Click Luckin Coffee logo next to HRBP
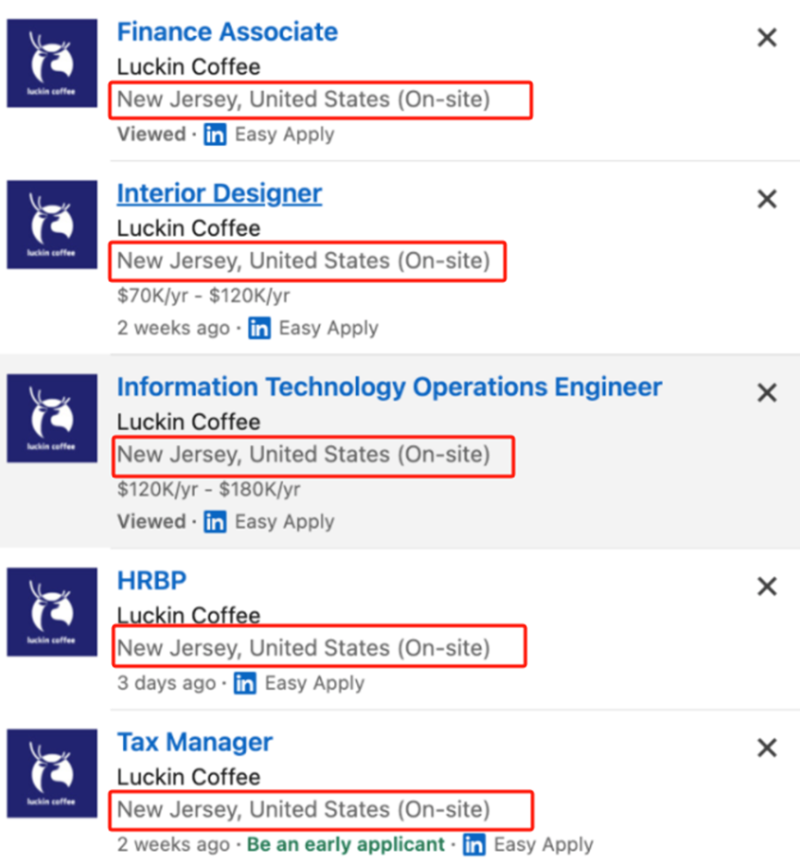The image size is (800, 862). (51, 612)
